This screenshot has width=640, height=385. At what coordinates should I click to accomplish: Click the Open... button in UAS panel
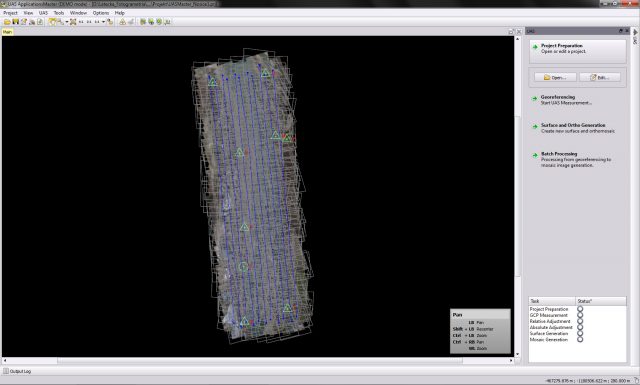point(555,77)
